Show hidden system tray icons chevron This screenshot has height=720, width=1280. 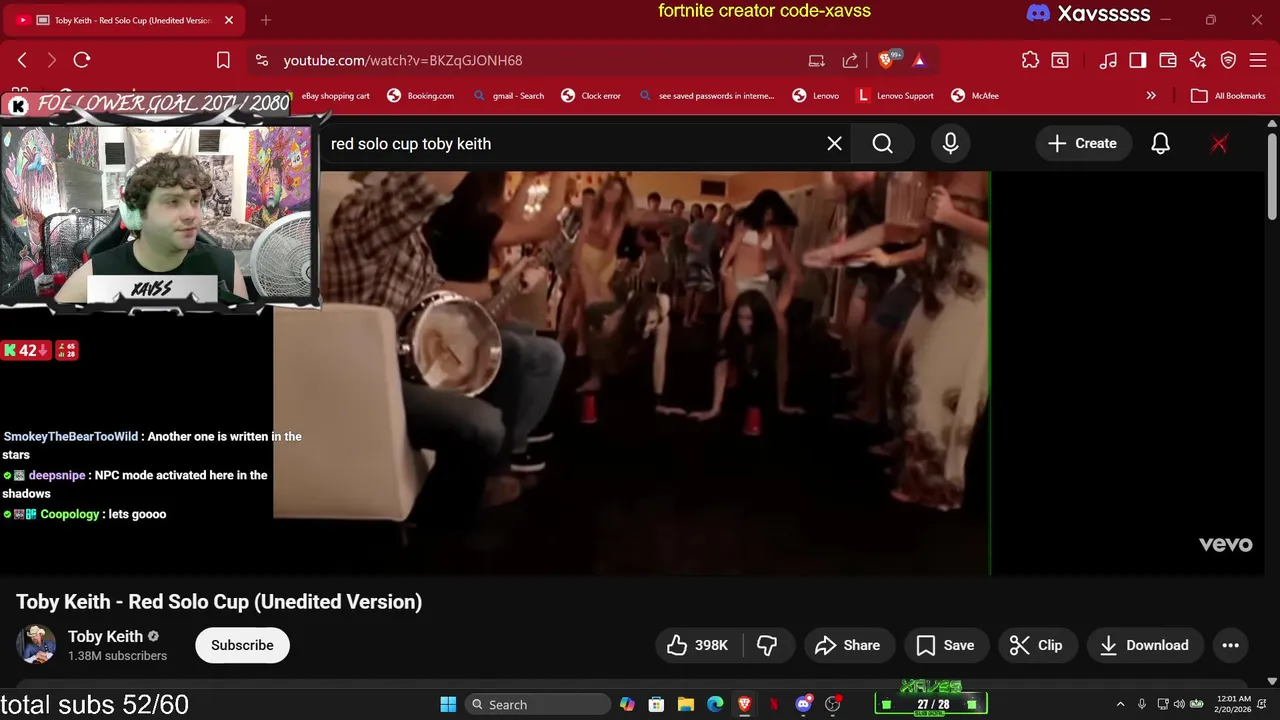tap(1120, 705)
